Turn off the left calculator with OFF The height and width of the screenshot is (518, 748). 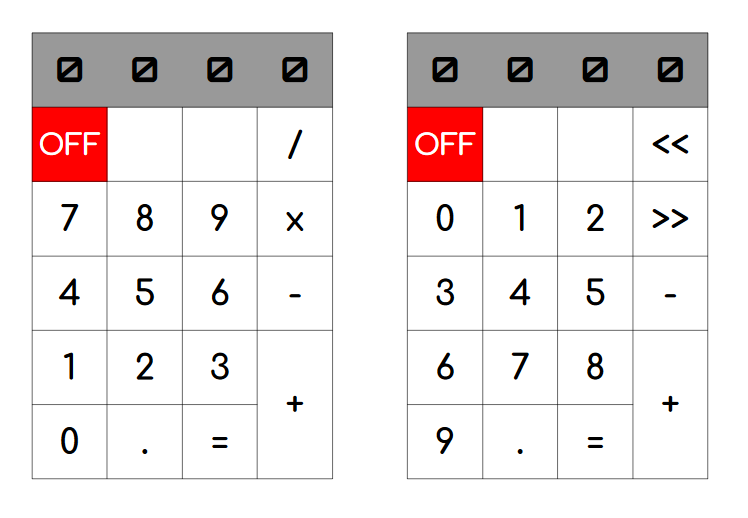(x=70, y=145)
